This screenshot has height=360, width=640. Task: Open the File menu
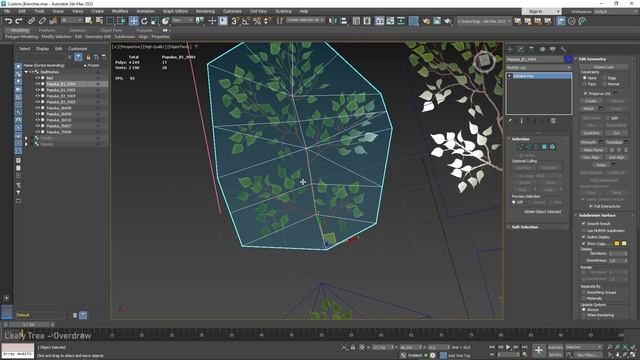click(x=7, y=11)
